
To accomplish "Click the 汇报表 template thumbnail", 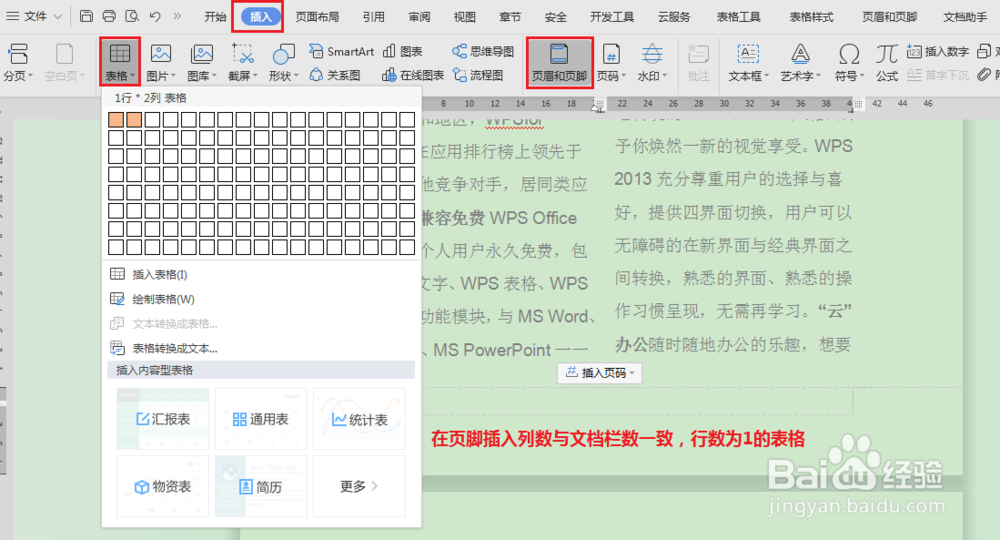I will point(163,419).
